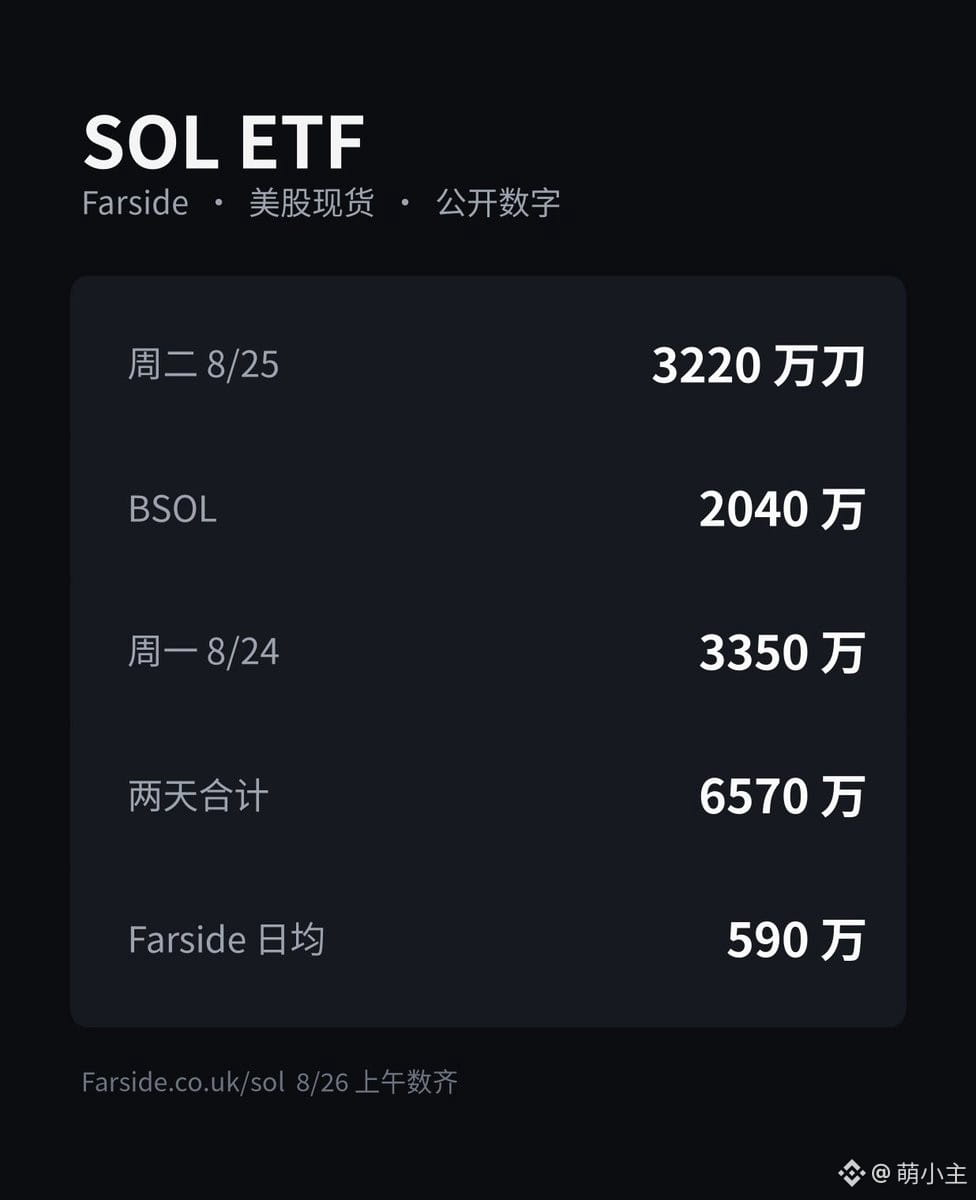
Task: Select the 周一 8/24 row label
Action: pyautogui.click(x=203, y=653)
